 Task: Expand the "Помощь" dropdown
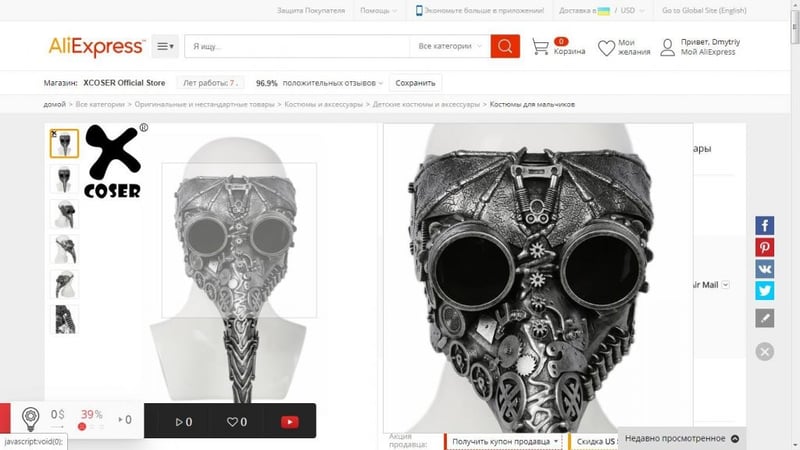coord(378,11)
